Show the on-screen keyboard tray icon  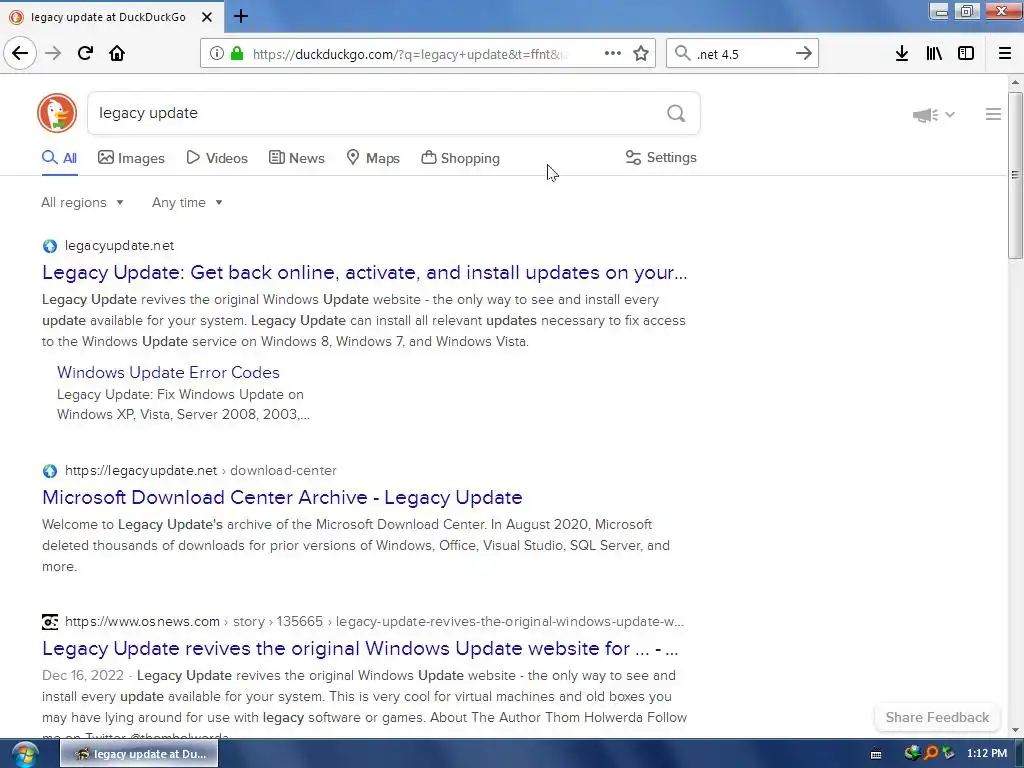876,754
